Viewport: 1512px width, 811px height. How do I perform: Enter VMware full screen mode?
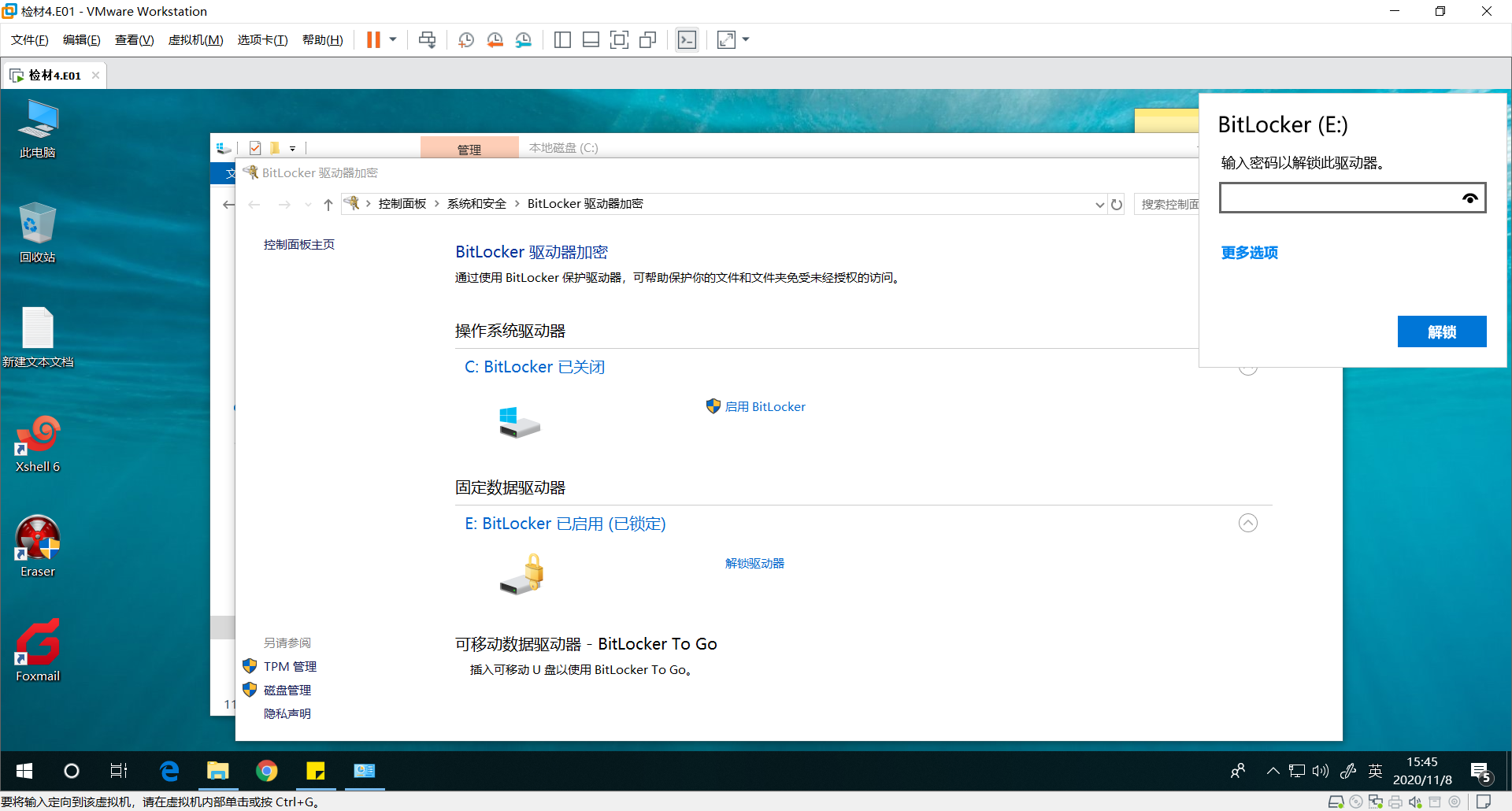point(620,40)
